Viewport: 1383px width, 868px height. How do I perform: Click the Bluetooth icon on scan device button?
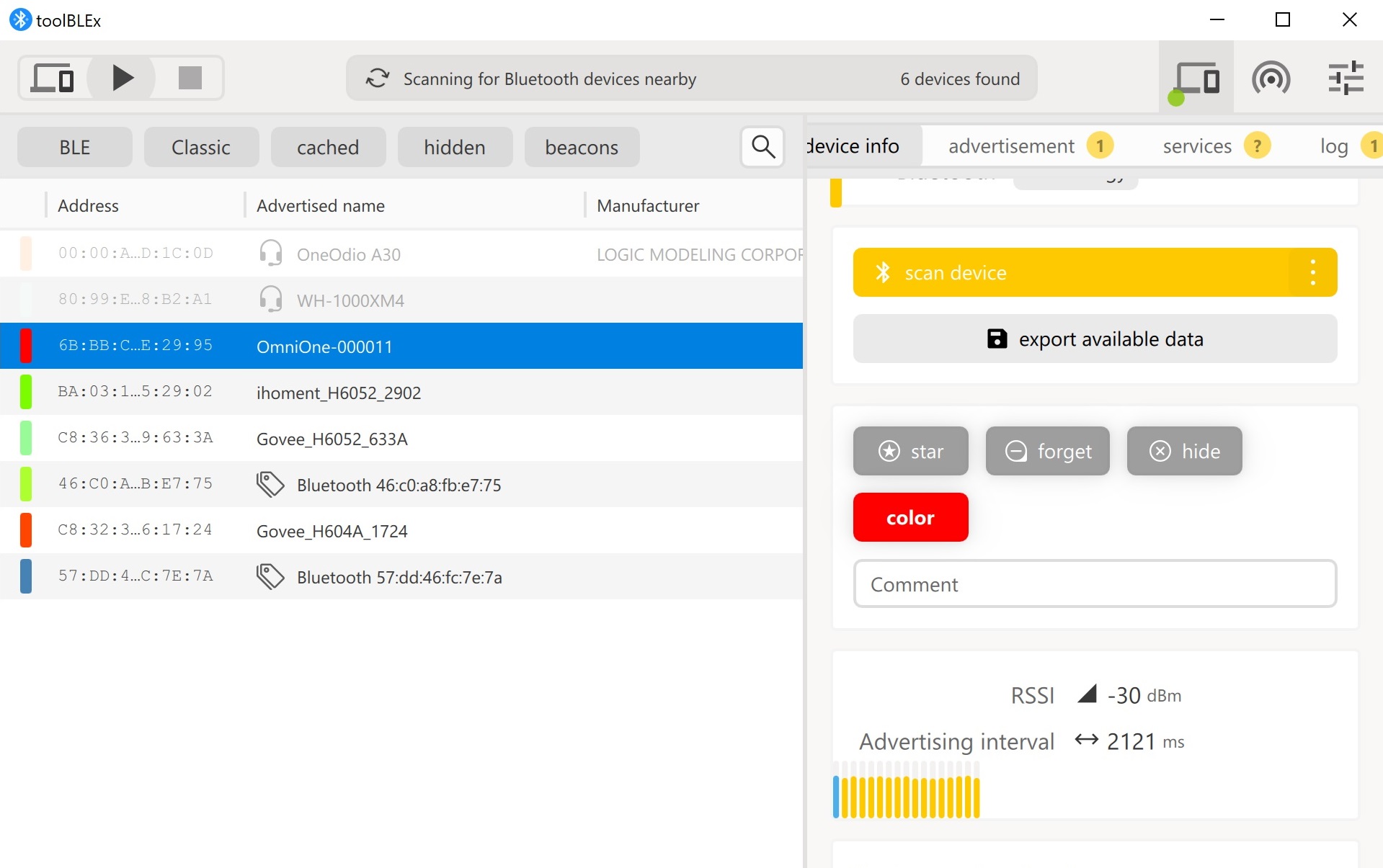tap(883, 272)
